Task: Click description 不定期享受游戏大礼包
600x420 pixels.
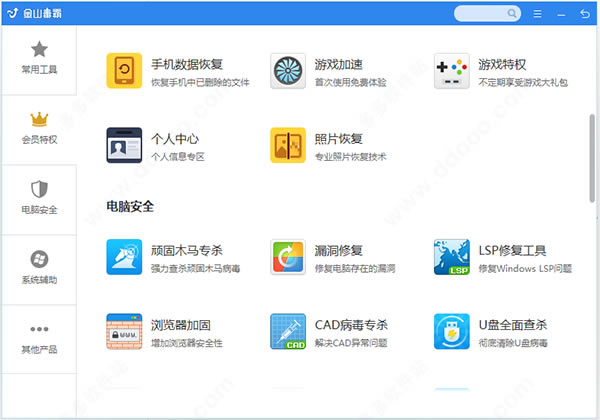Action: (x=523, y=82)
